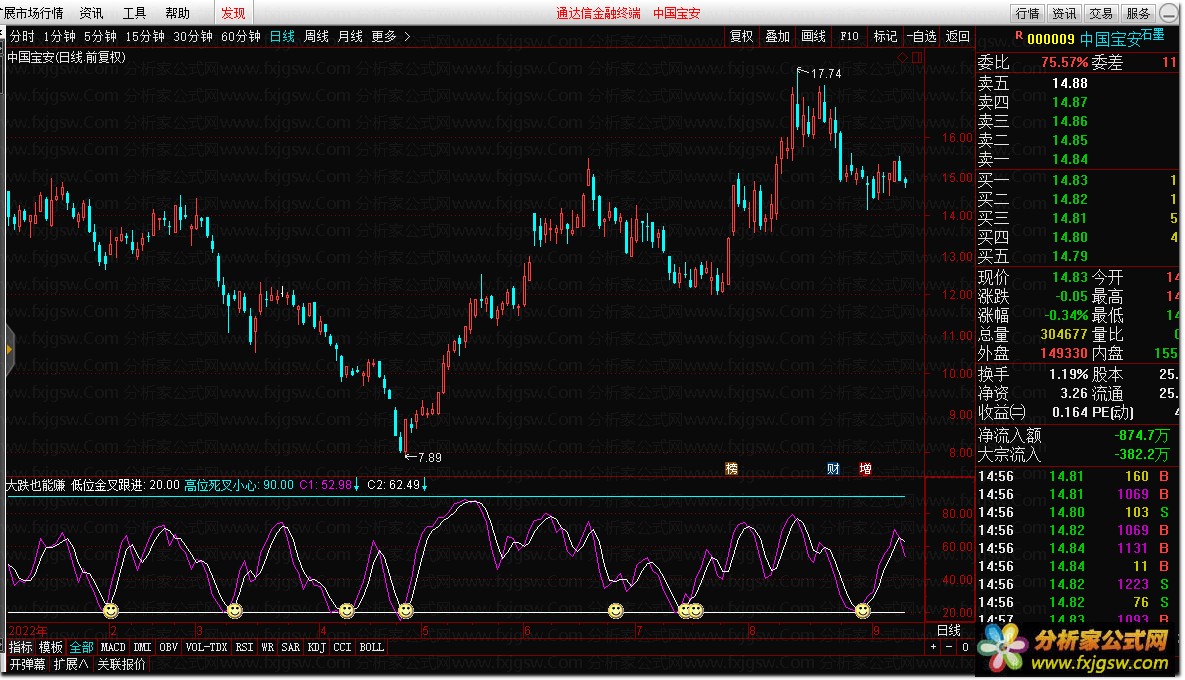This screenshot has height=680, width=1185.
Task: Apply the MACD indicator
Action: pyautogui.click(x=113, y=647)
